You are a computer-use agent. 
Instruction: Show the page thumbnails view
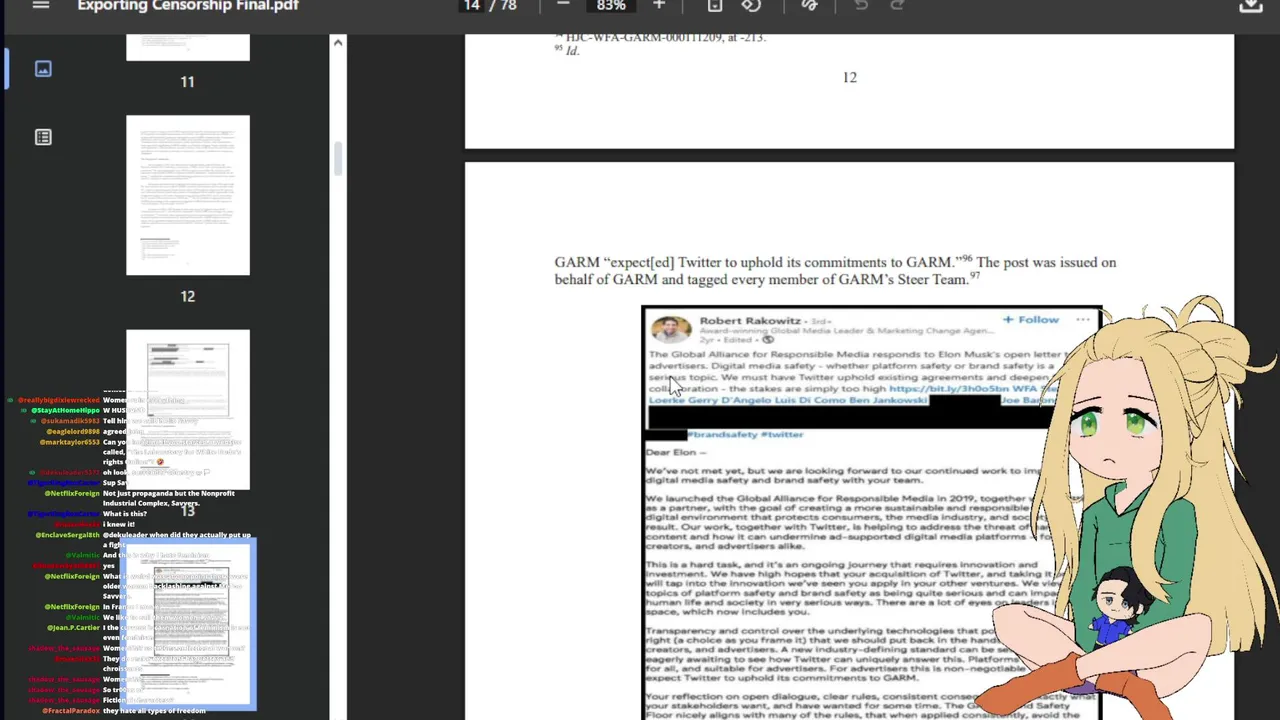tap(43, 69)
